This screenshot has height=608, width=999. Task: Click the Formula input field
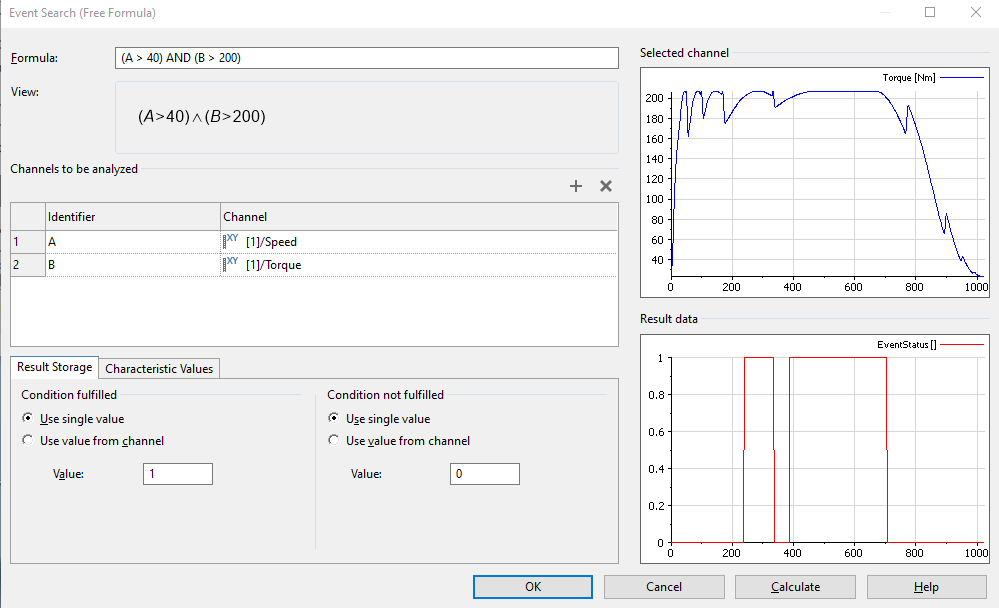pos(367,58)
